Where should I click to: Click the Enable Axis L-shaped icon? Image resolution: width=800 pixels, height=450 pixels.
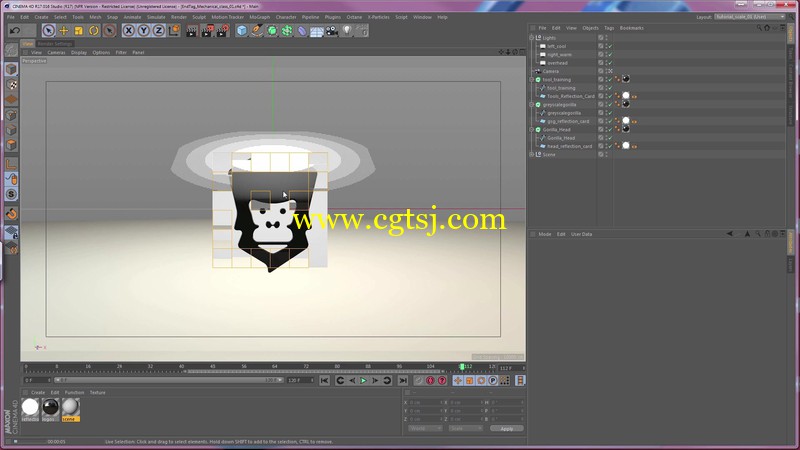pyautogui.click(x=11, y=164)
